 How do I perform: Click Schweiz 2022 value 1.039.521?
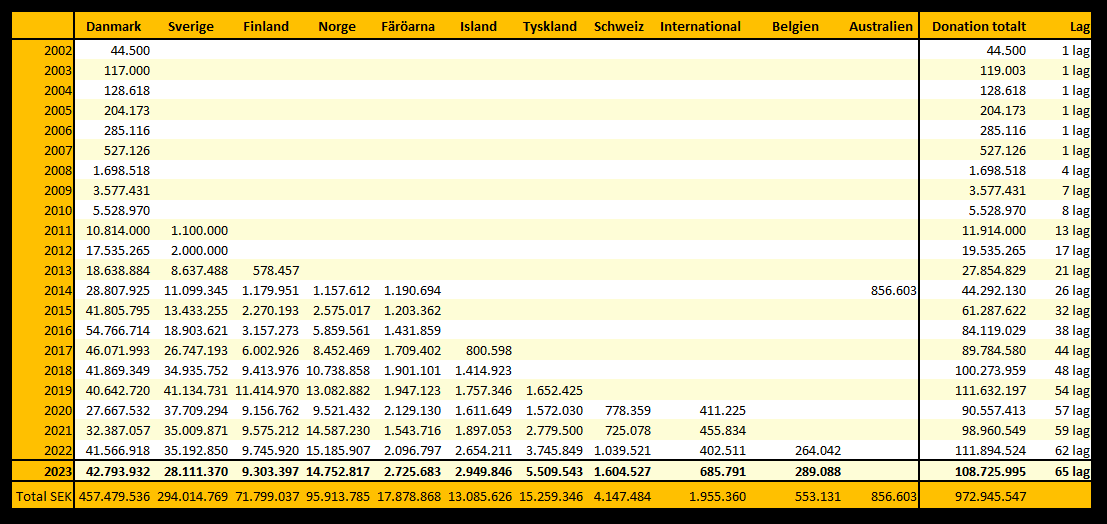[x=622, y=450]
